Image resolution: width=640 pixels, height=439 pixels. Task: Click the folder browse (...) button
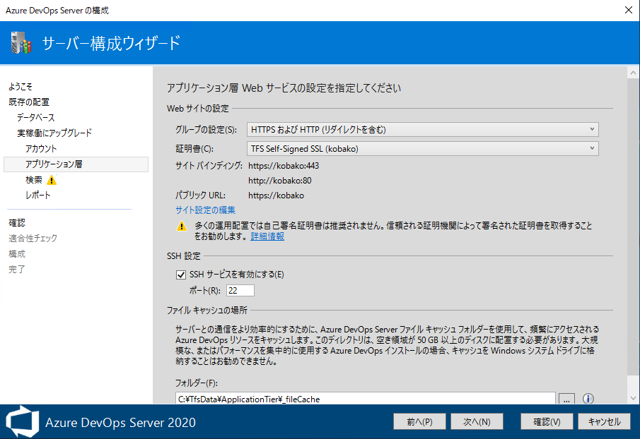567,399
